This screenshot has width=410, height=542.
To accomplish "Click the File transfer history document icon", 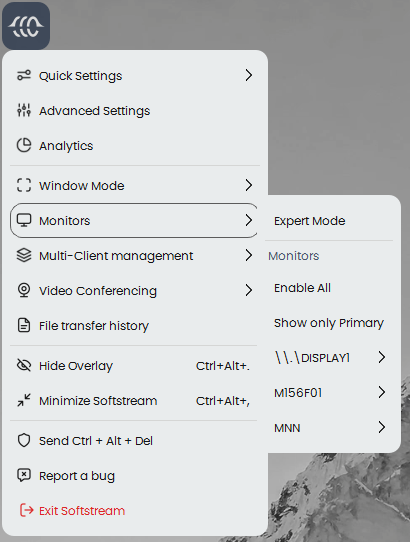I will point(24,325).
